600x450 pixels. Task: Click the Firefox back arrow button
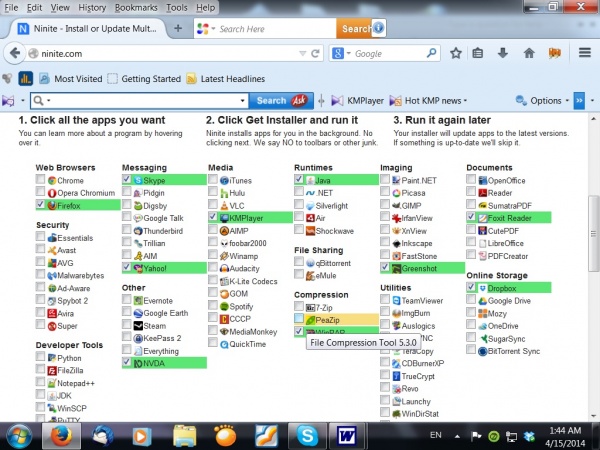pyautogui.click(x=15, y=53)
